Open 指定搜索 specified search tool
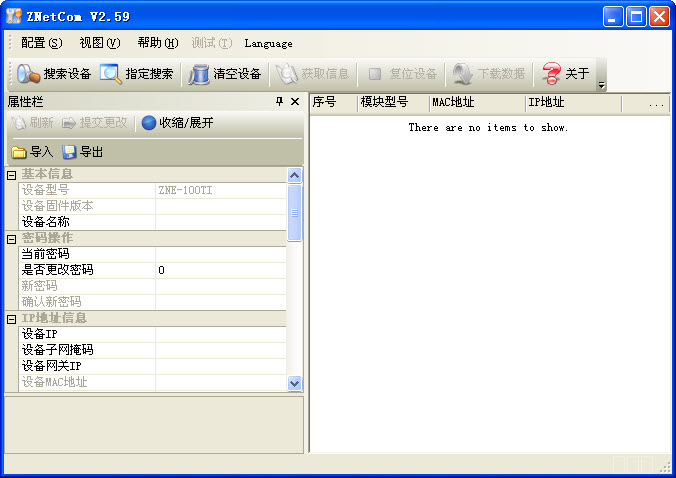Image resolution: width=676 pixels, height=478 pixels. coord(110,74)
